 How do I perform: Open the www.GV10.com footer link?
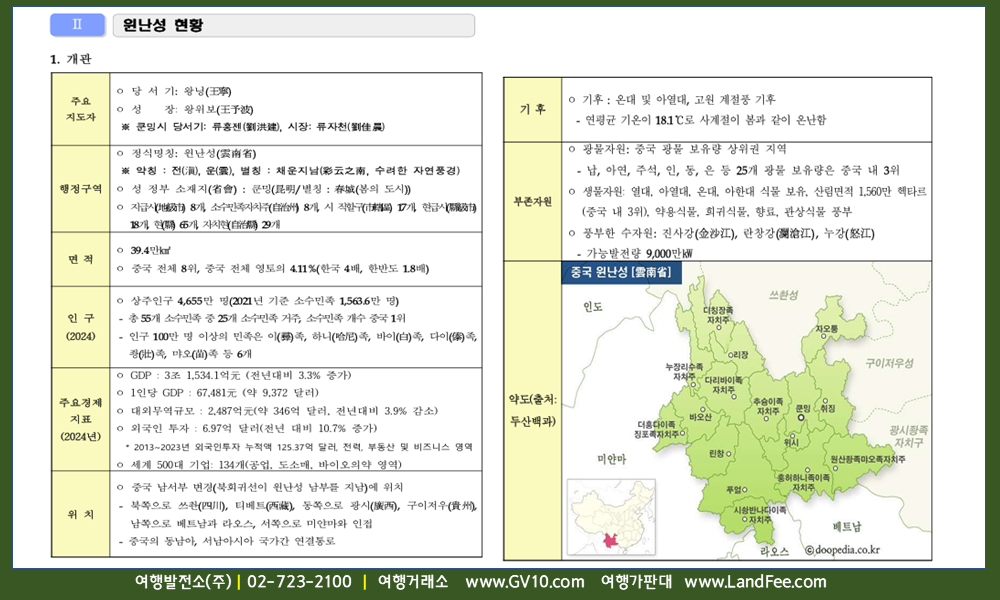pos(525,582)
